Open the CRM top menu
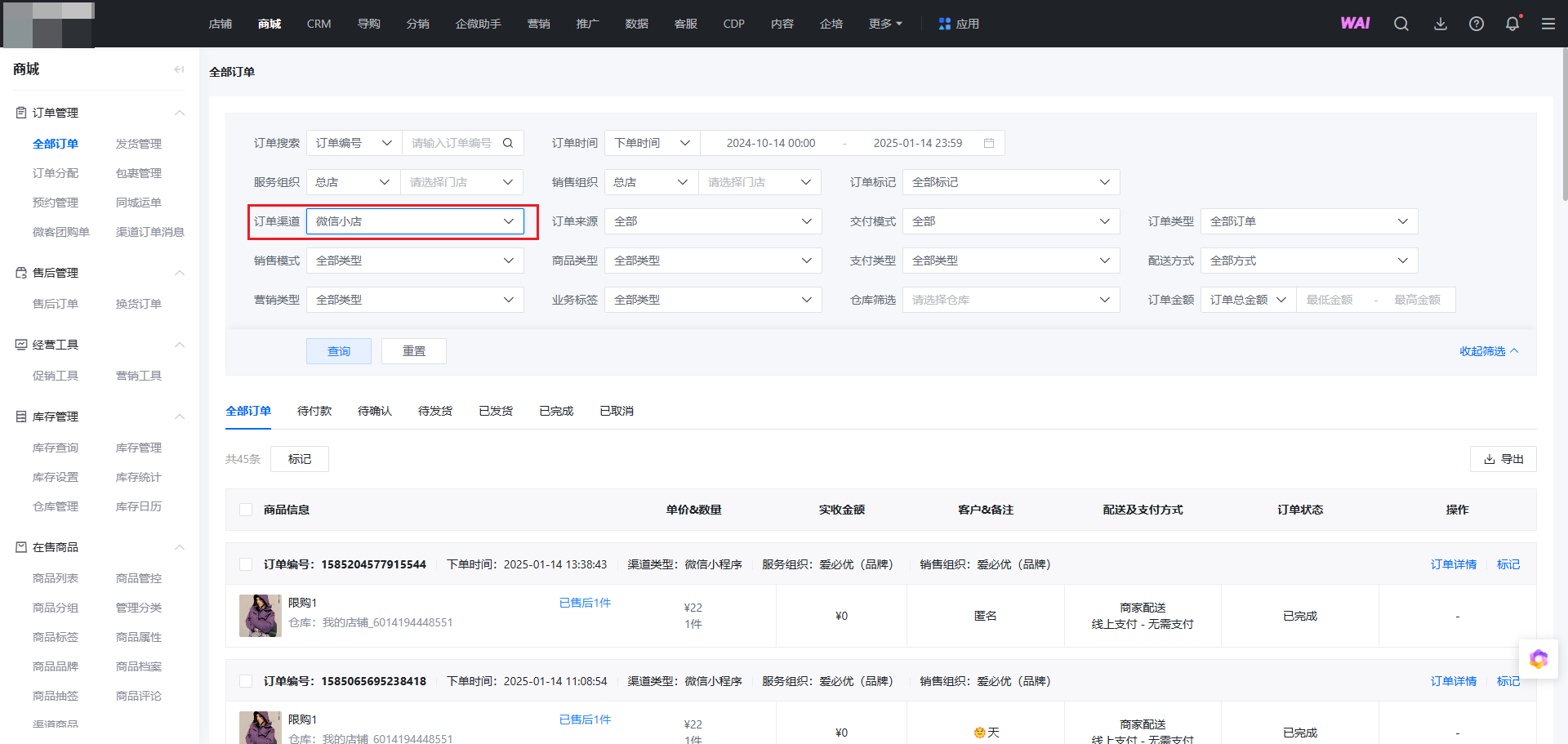 pyautogui.click(x=318, y=24)
